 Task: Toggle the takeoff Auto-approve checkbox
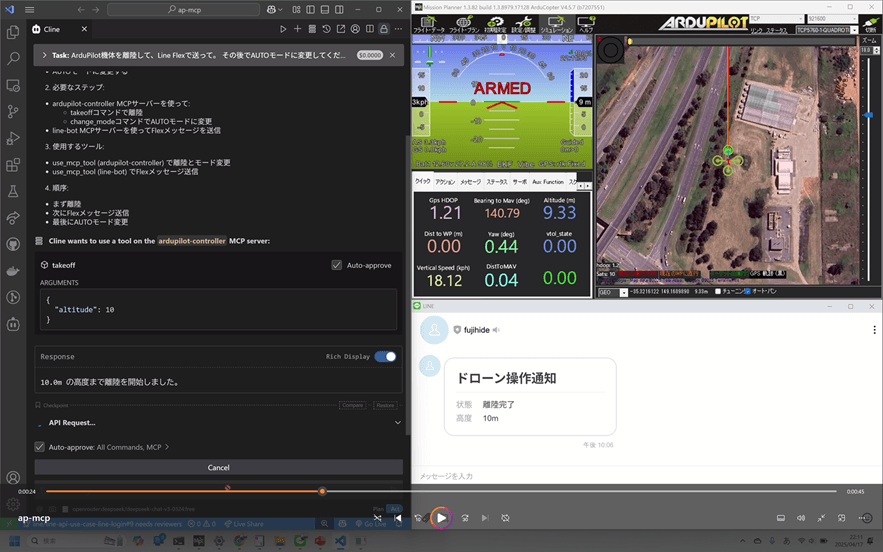337,265
